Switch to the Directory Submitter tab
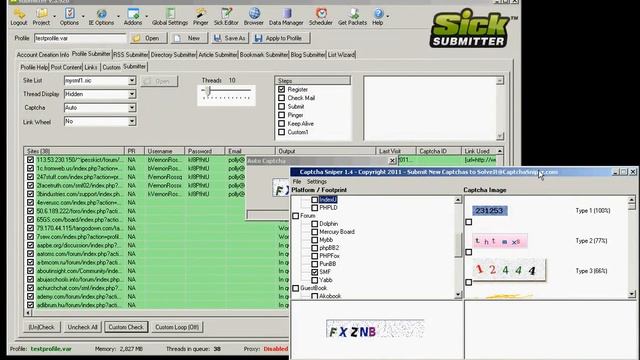This screenshot has width=640, height=360. [x=173, y=54]
